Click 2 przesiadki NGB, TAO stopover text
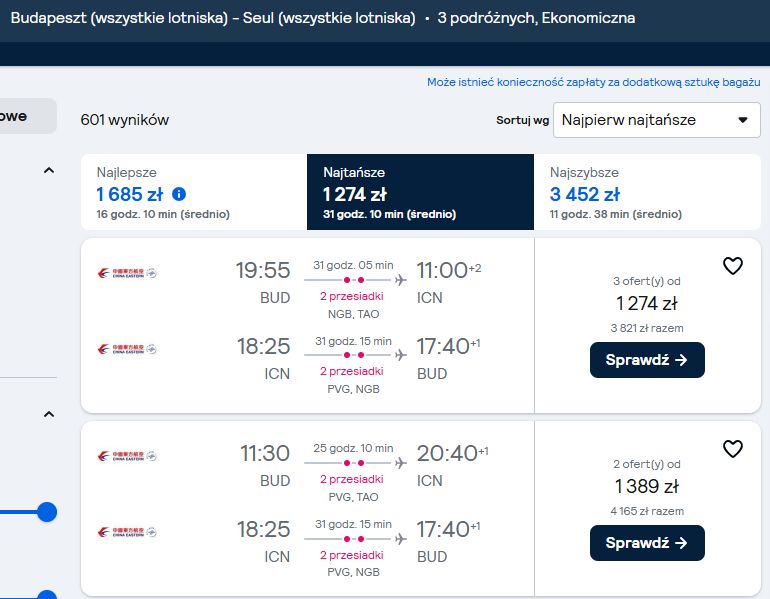 [x=352, y=305]
